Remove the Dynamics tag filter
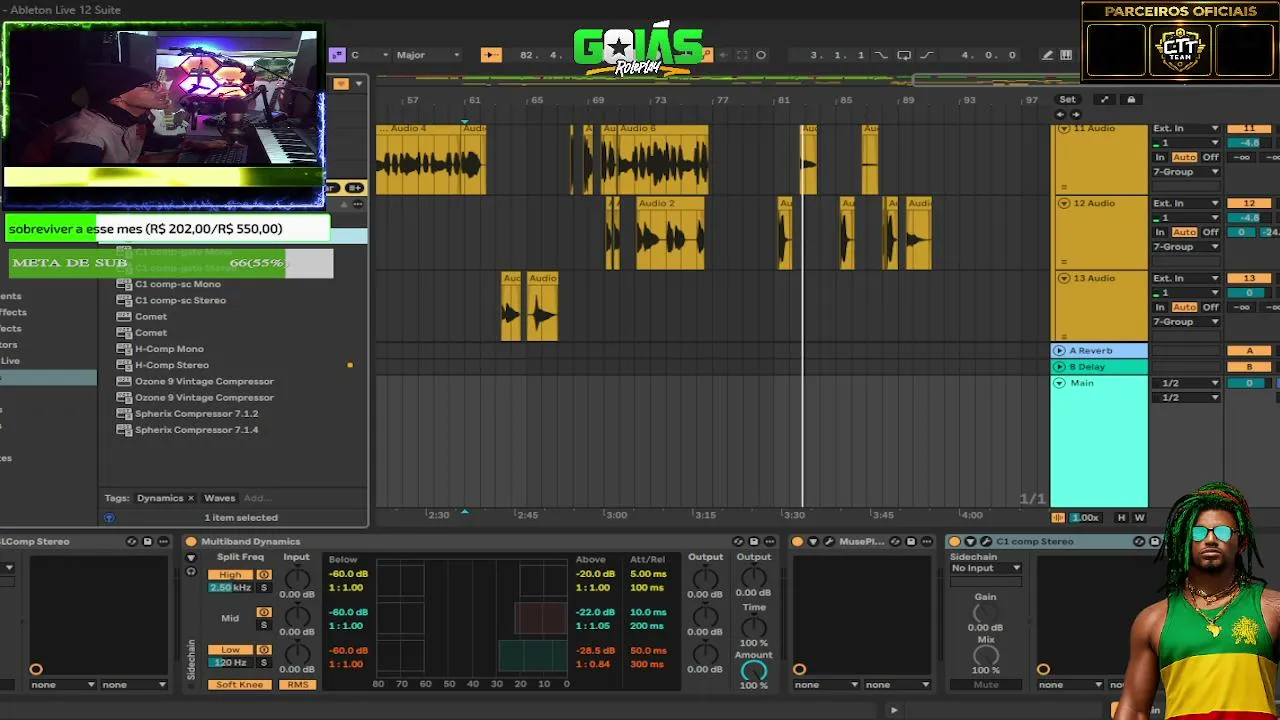The image size is (1280, 720). click(x=190, y=498)
